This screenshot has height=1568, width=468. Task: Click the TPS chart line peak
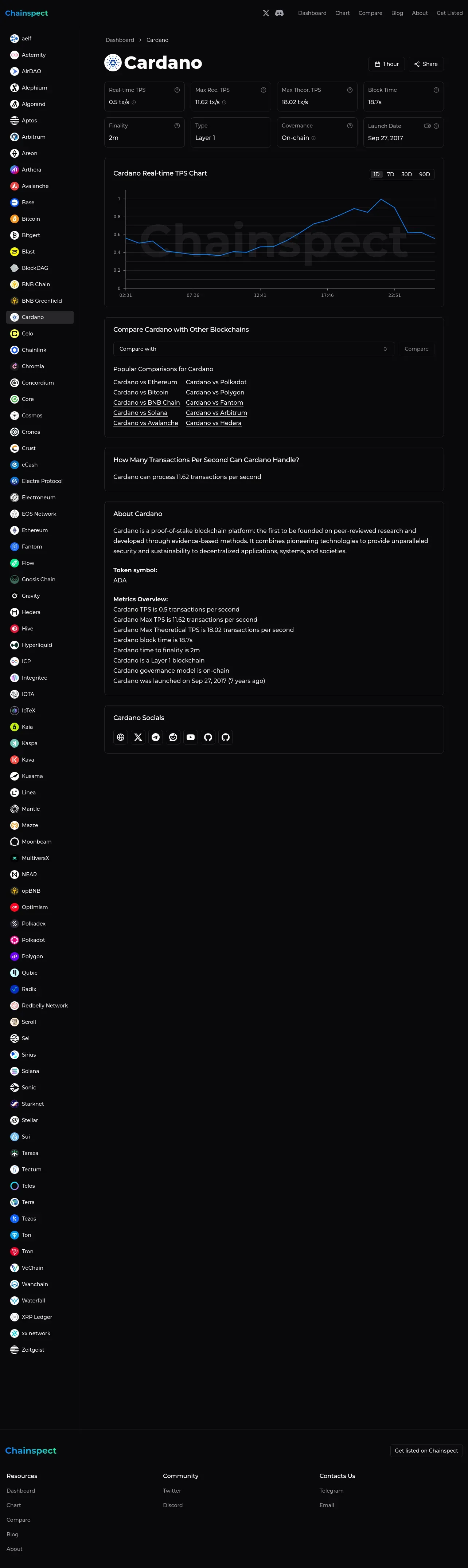(381, 199)
